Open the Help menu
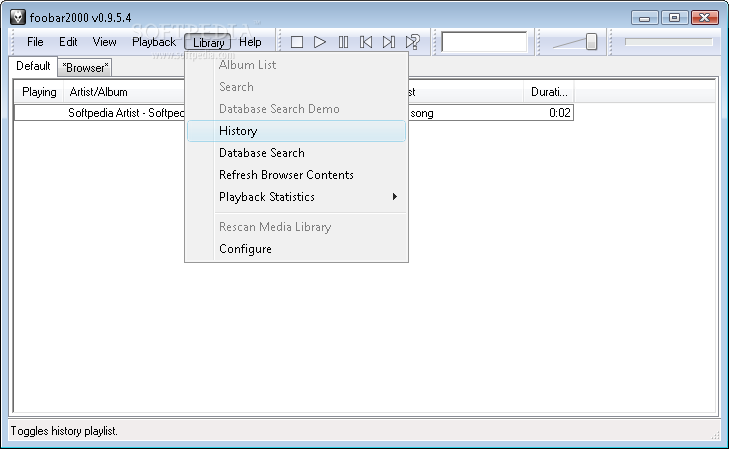 point(250,42)
